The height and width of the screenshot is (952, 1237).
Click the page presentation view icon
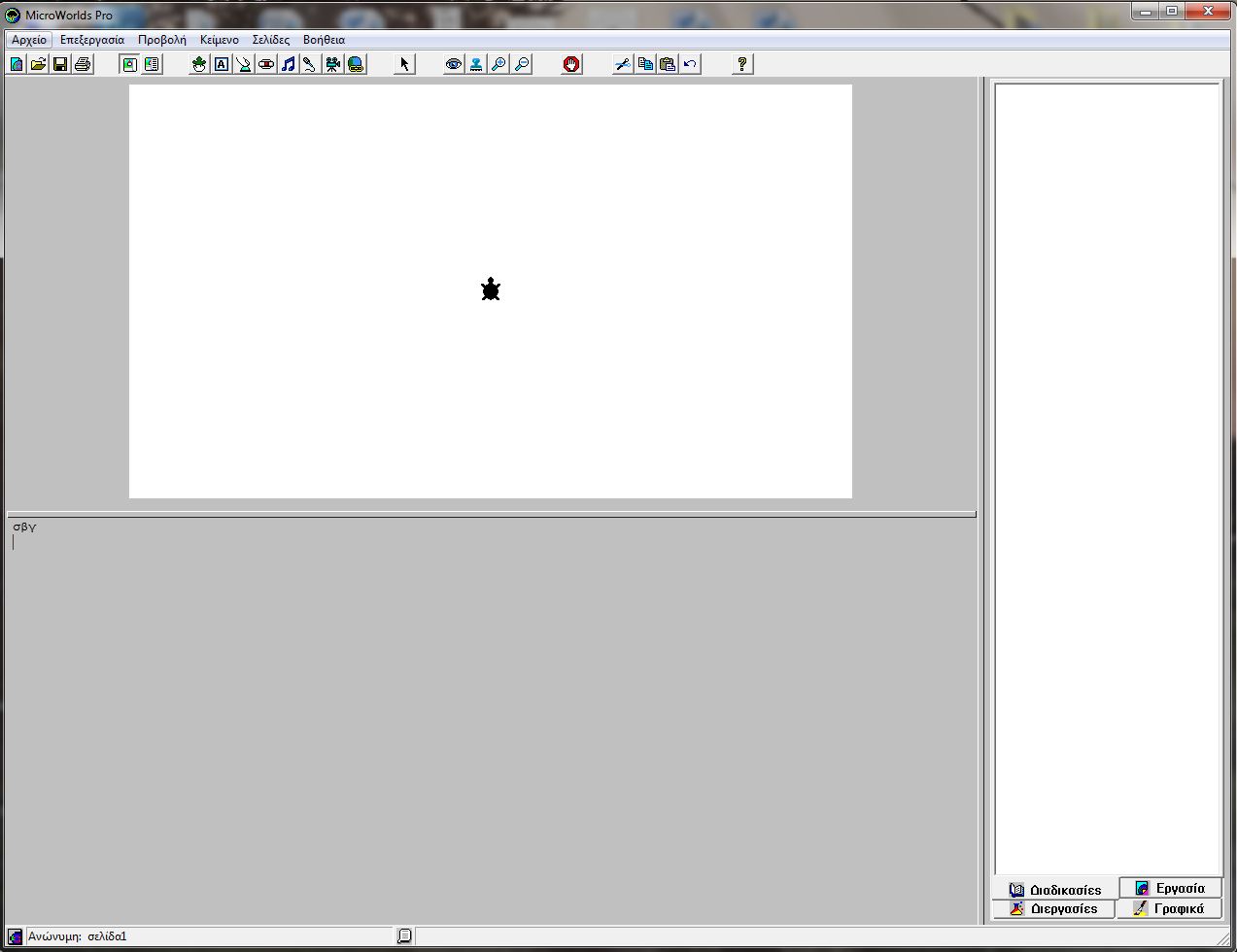129,64
